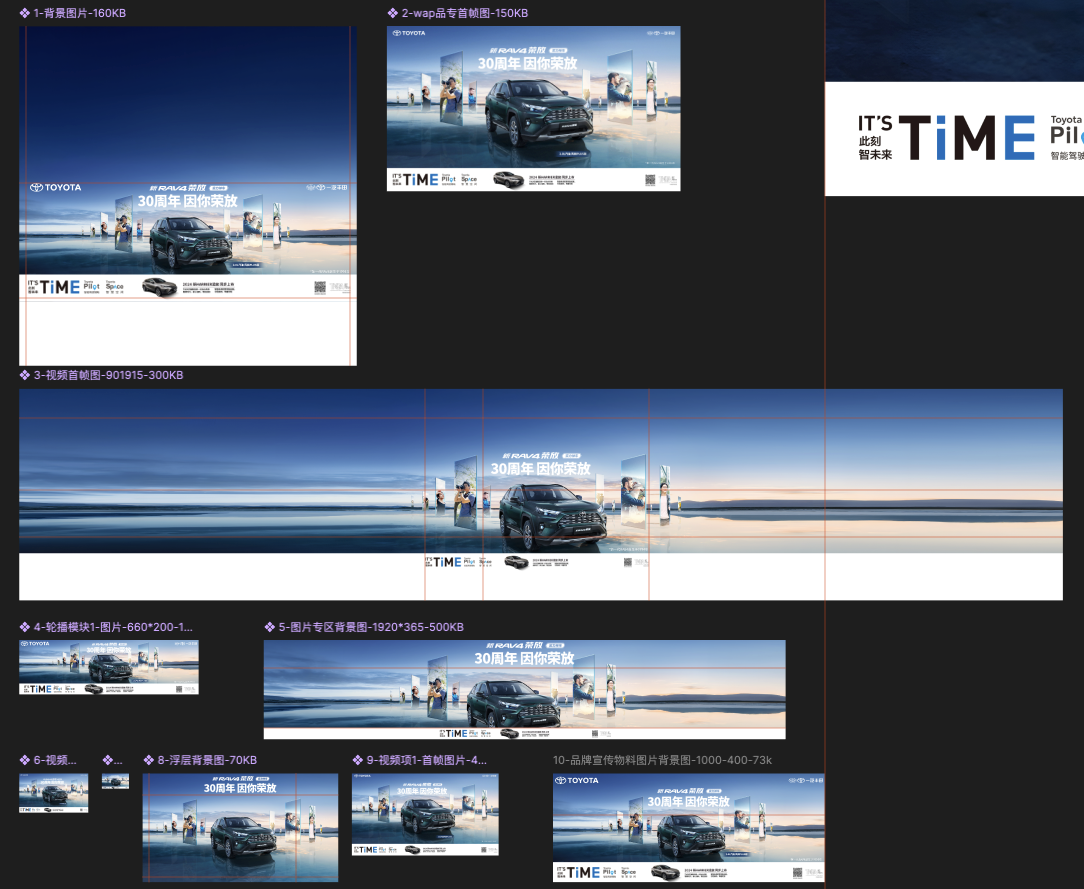The height and width of the screenshot is (889, 1084).
Task: Click 30周年 因你荣放 headline in 5-图片专区背景图 frame
Action: (x=524, y=658)
